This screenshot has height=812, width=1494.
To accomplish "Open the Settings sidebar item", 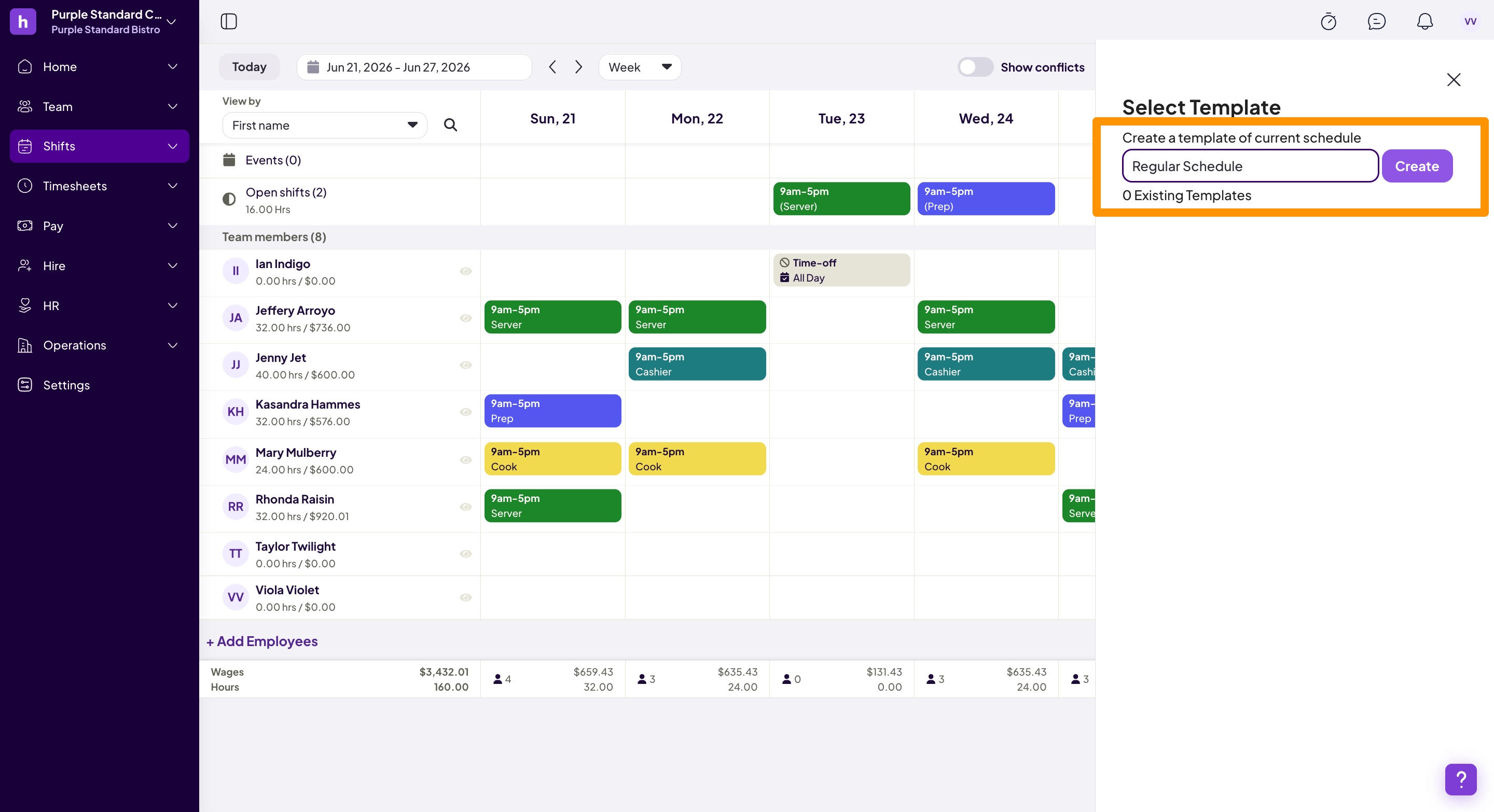I will pyautogui.click(x=99, y=385).
